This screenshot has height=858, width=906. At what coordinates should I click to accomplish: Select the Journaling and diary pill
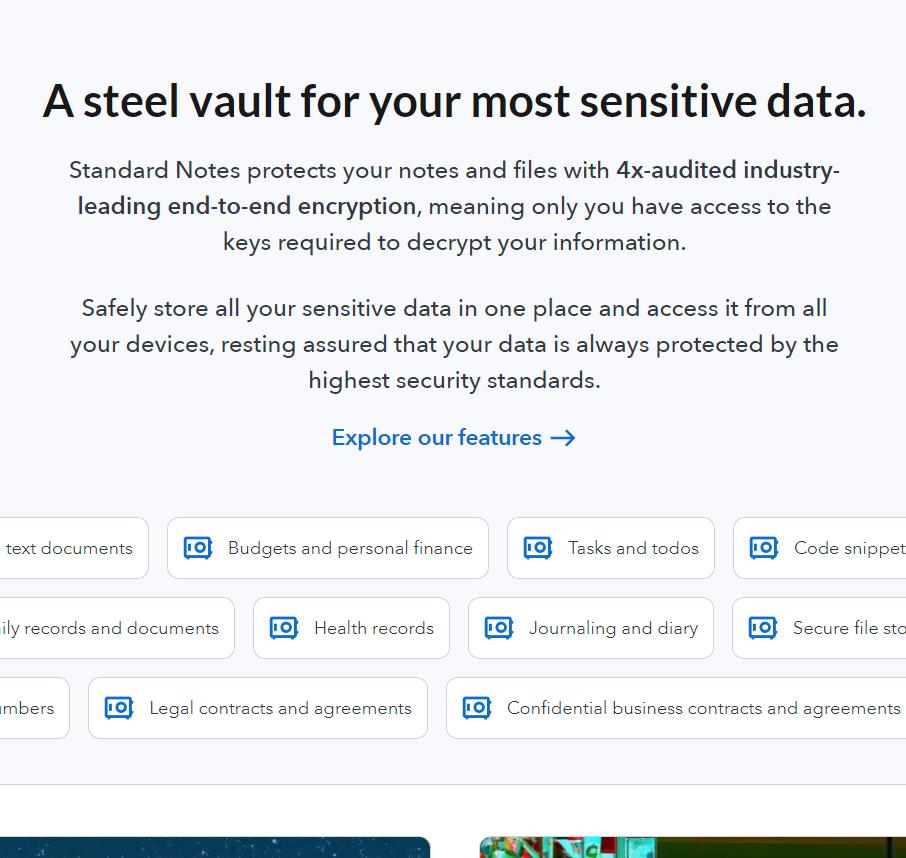point(590,627)
